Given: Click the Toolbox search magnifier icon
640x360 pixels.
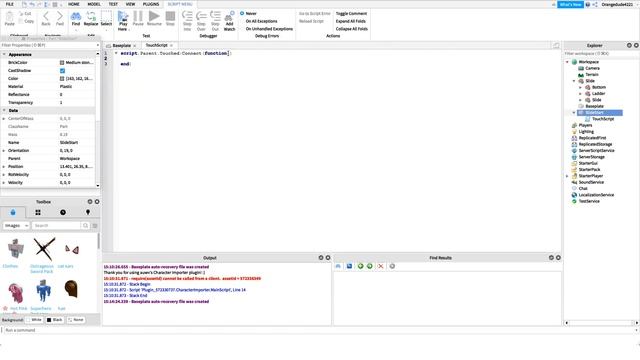Looking at the screenshot, I should [x=85, y=225].
